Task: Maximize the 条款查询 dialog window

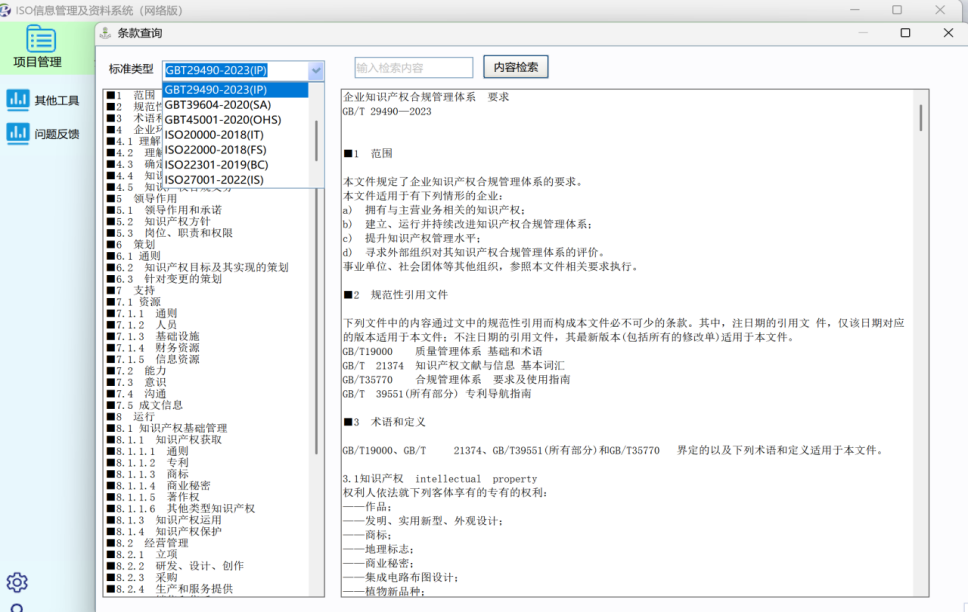Action: pyautogui.click(x=905, y=33)
